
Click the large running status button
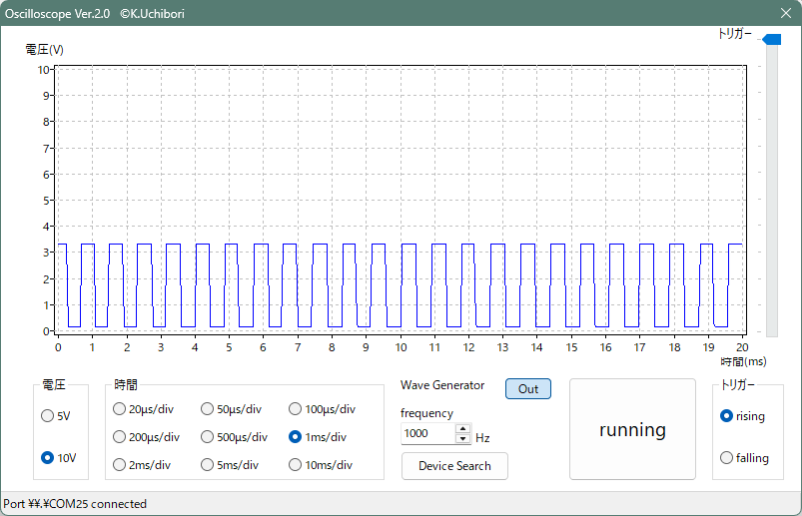pyautogui.click(x=632, y=429)
